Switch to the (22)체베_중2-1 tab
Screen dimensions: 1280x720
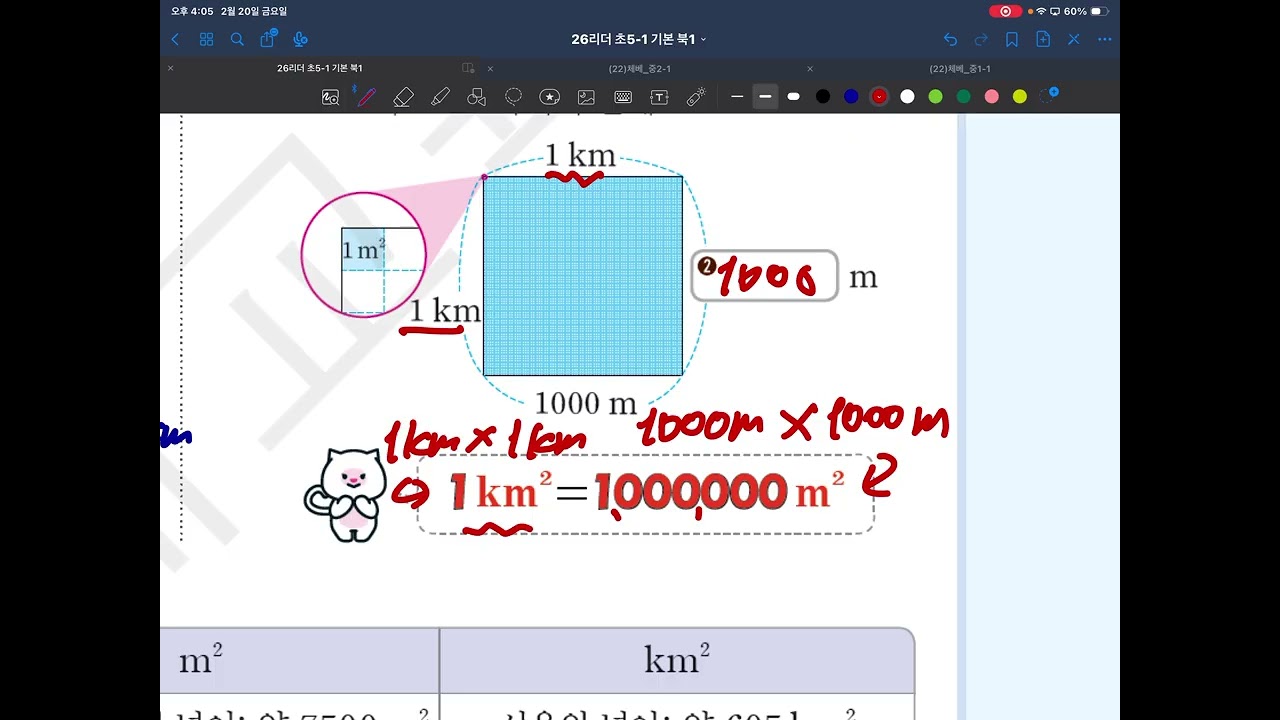(639, 69)
